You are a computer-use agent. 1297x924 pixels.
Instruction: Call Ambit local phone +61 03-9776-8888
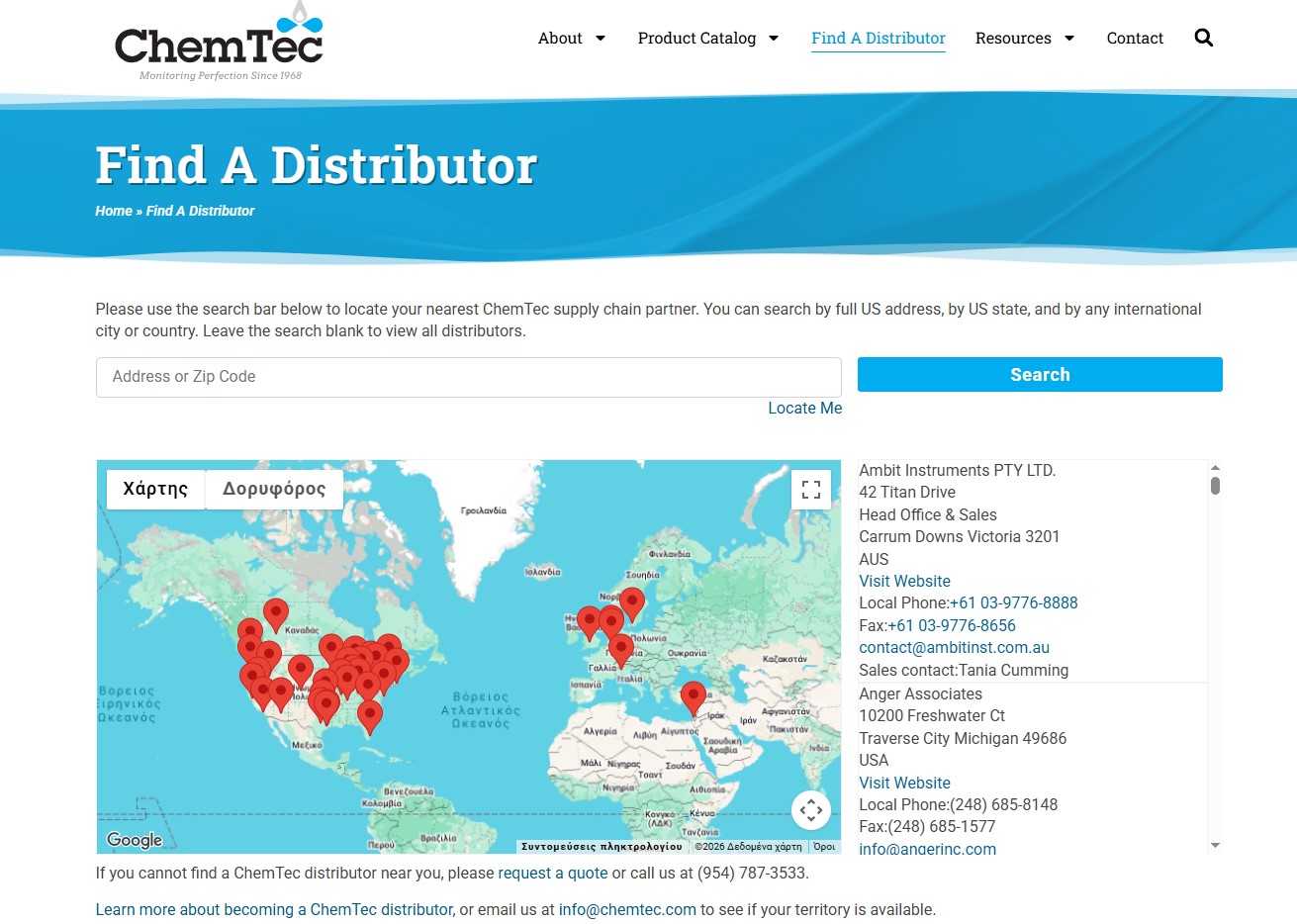[1013, 603]
